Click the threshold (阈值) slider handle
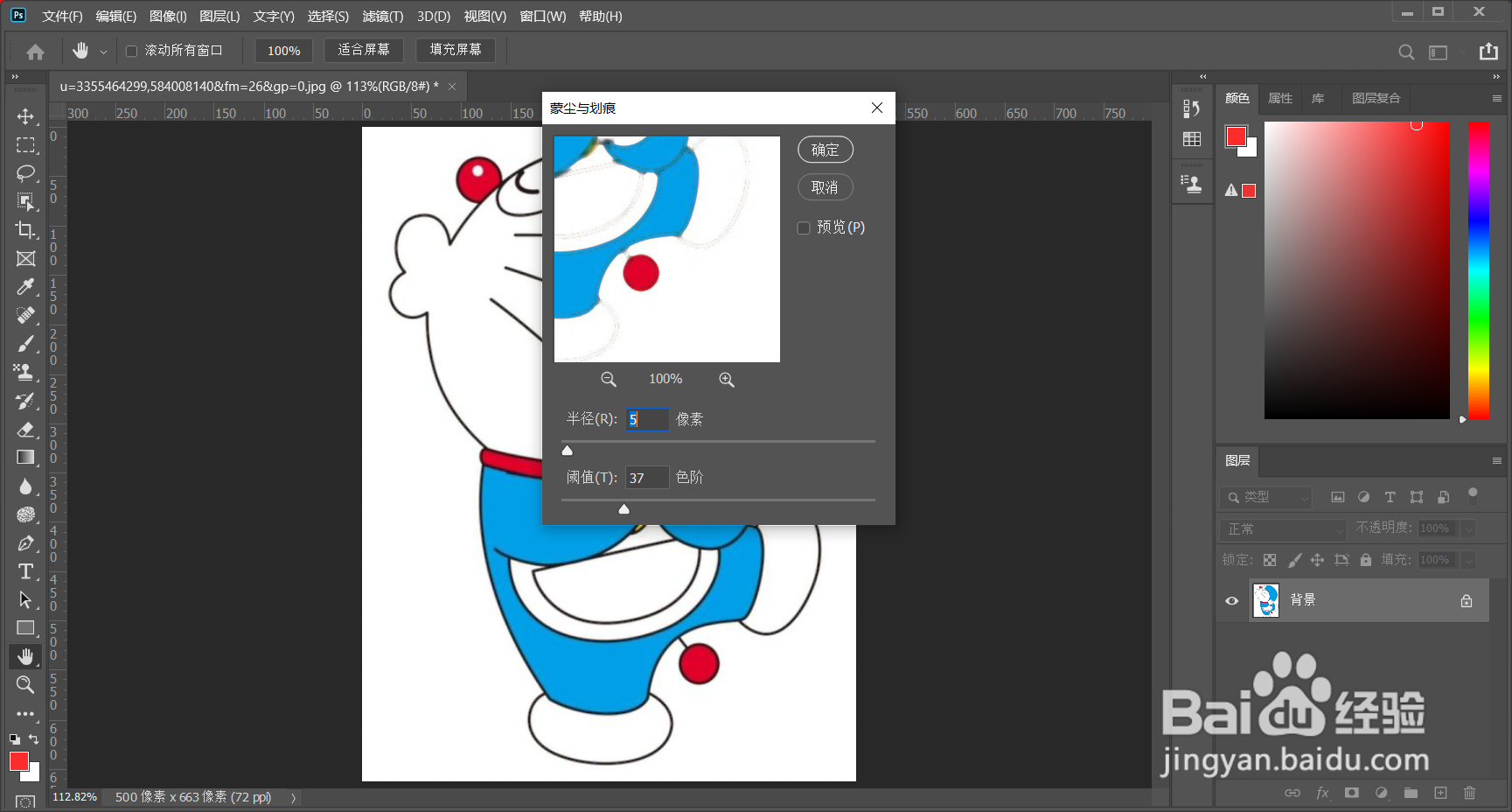The height and width of the screenshot is (812, 1512). pyautogui.click(x=624, y=509)
